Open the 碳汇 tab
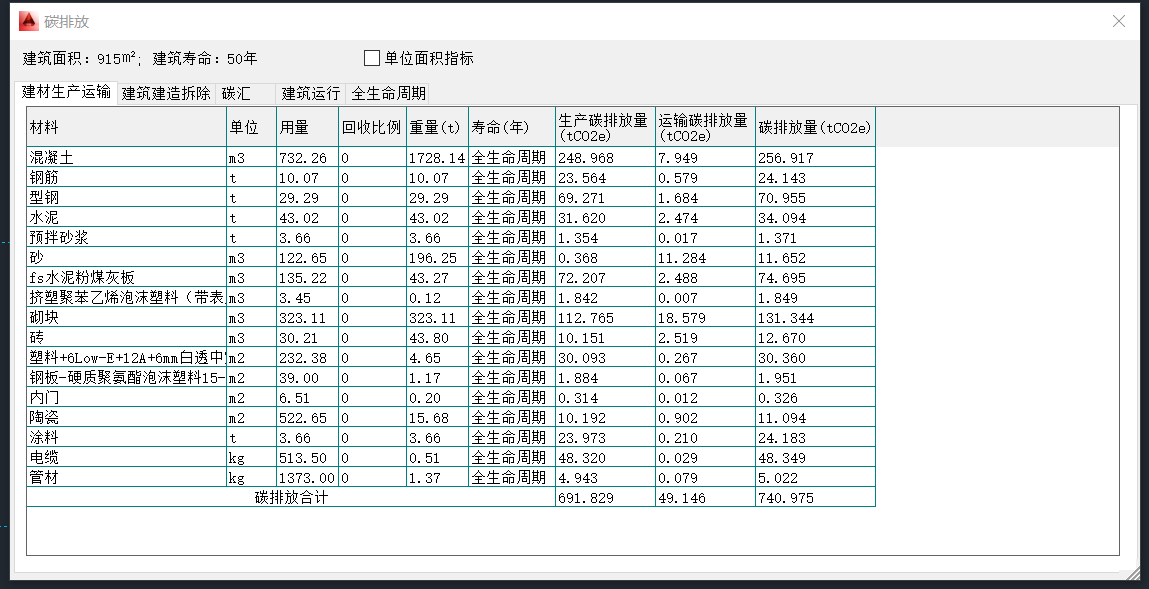 (237, 94)
